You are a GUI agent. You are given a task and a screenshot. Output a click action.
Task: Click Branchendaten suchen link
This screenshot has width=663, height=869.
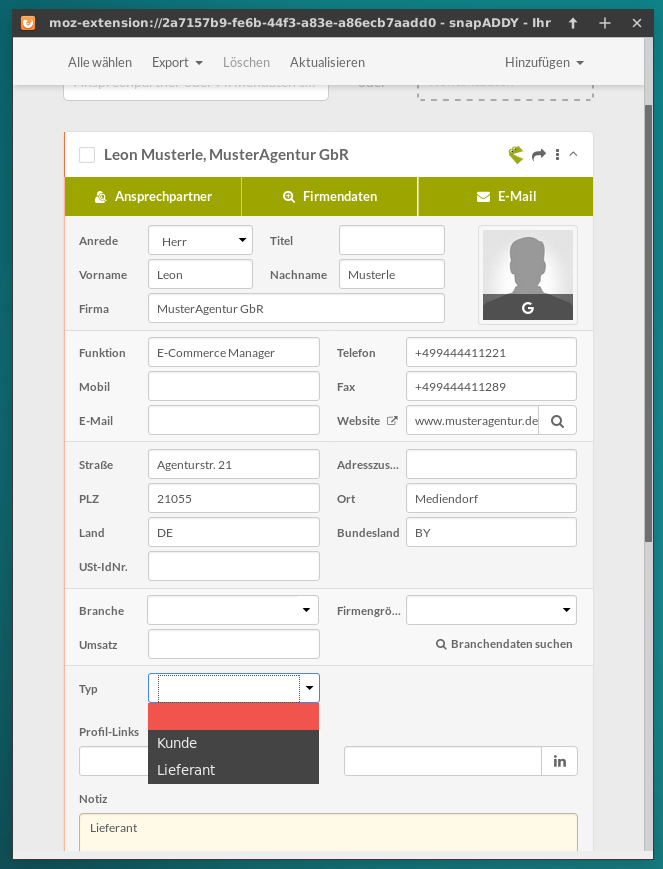coord(504,644)
